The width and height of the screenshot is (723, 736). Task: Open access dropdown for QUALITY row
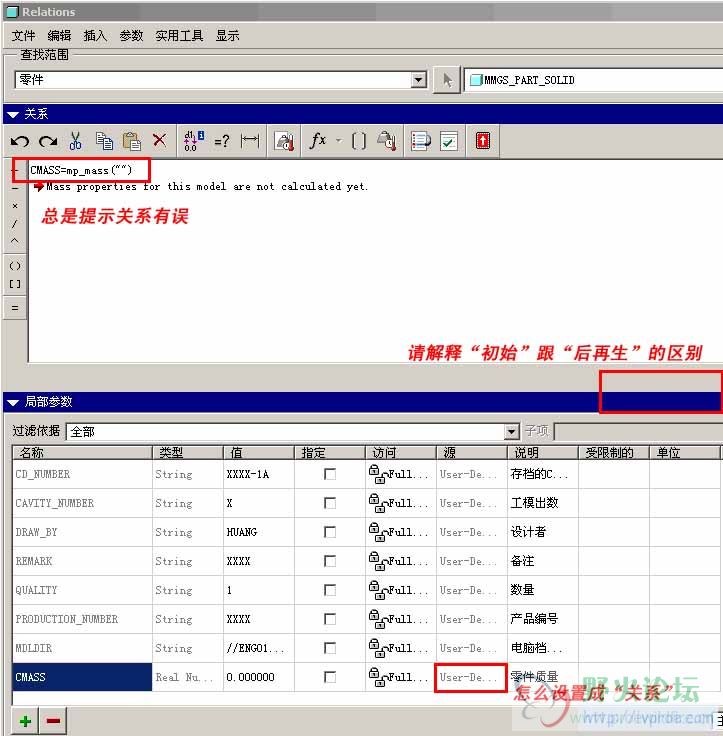pyautogui.click(x=400, y=590)
